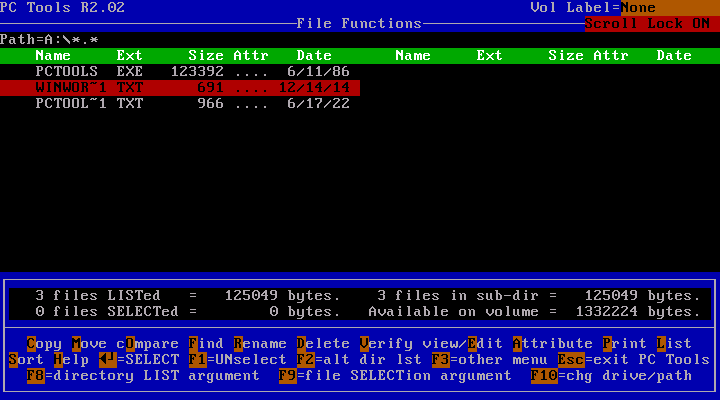Open the Help command
The width and height of the screenshot is (720, 400).
(x=72, y=360)
